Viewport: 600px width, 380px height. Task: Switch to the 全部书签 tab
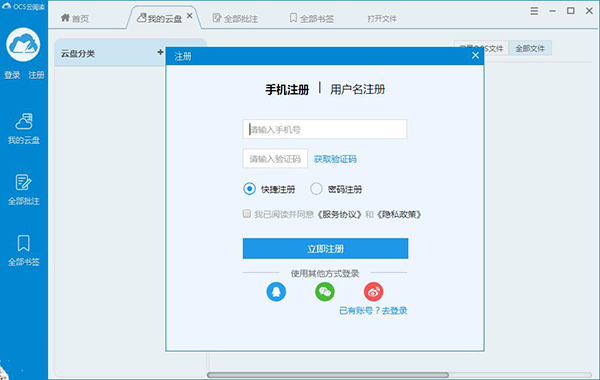coord(312,18)
